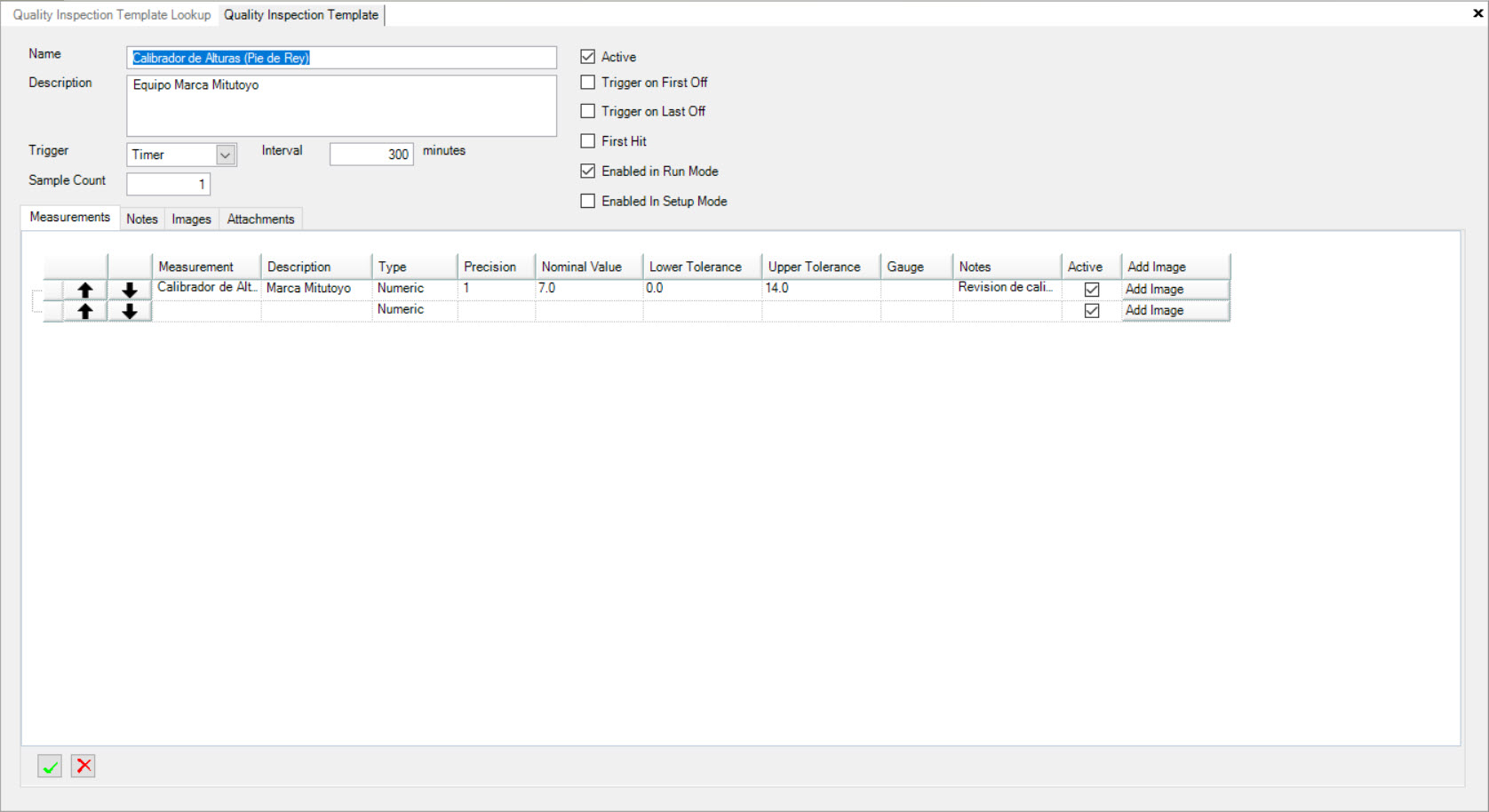The height and width of the screenshot is (812, 1489).
Task: Select the 'Marca Mitutoyo' description cell
Action: 316,289
